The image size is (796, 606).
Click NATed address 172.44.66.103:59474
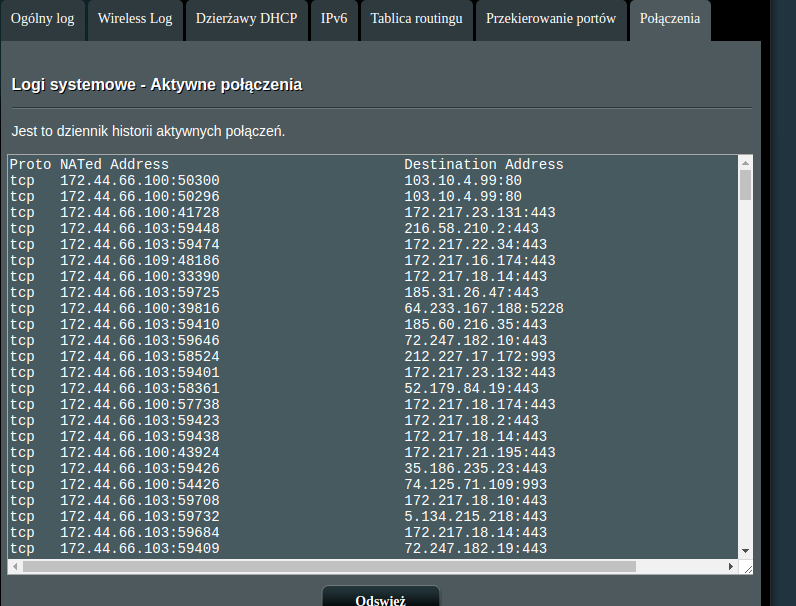point(140,245)
